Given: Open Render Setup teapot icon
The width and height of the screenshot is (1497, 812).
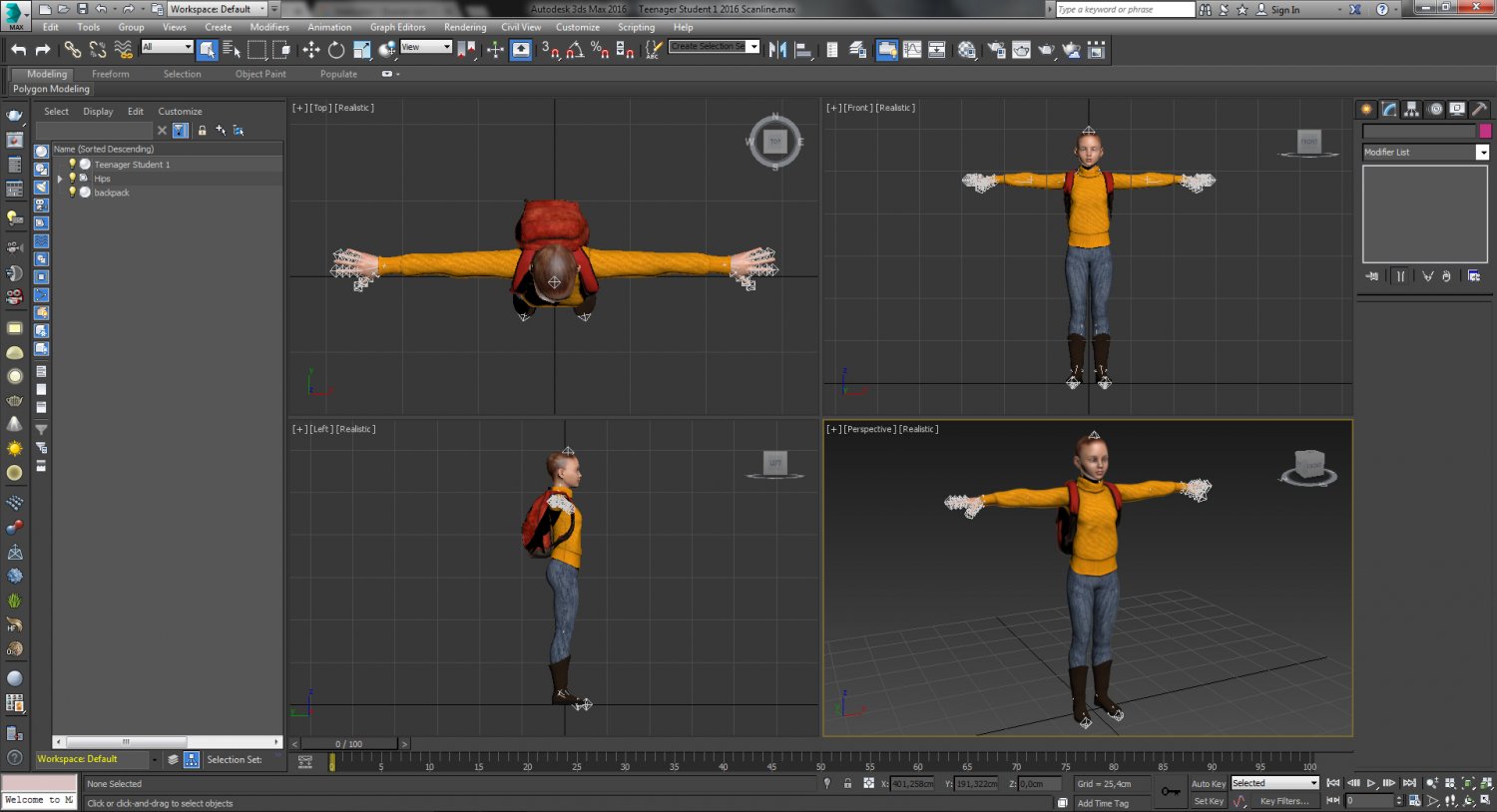Looking at the screenshot, I should (x=996, y=49).
